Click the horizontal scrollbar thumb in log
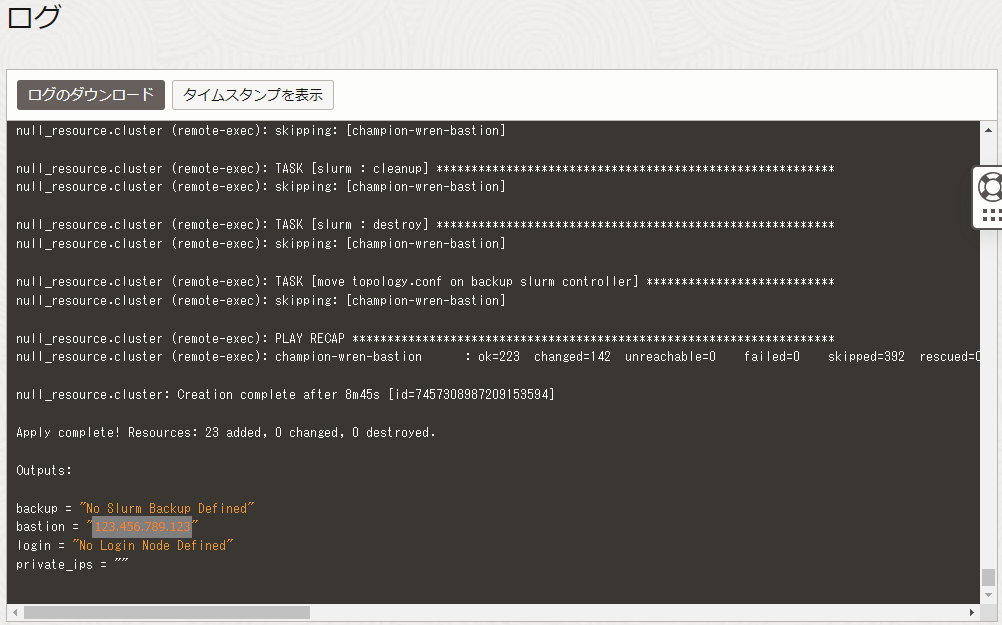 [x=166, y=612]
